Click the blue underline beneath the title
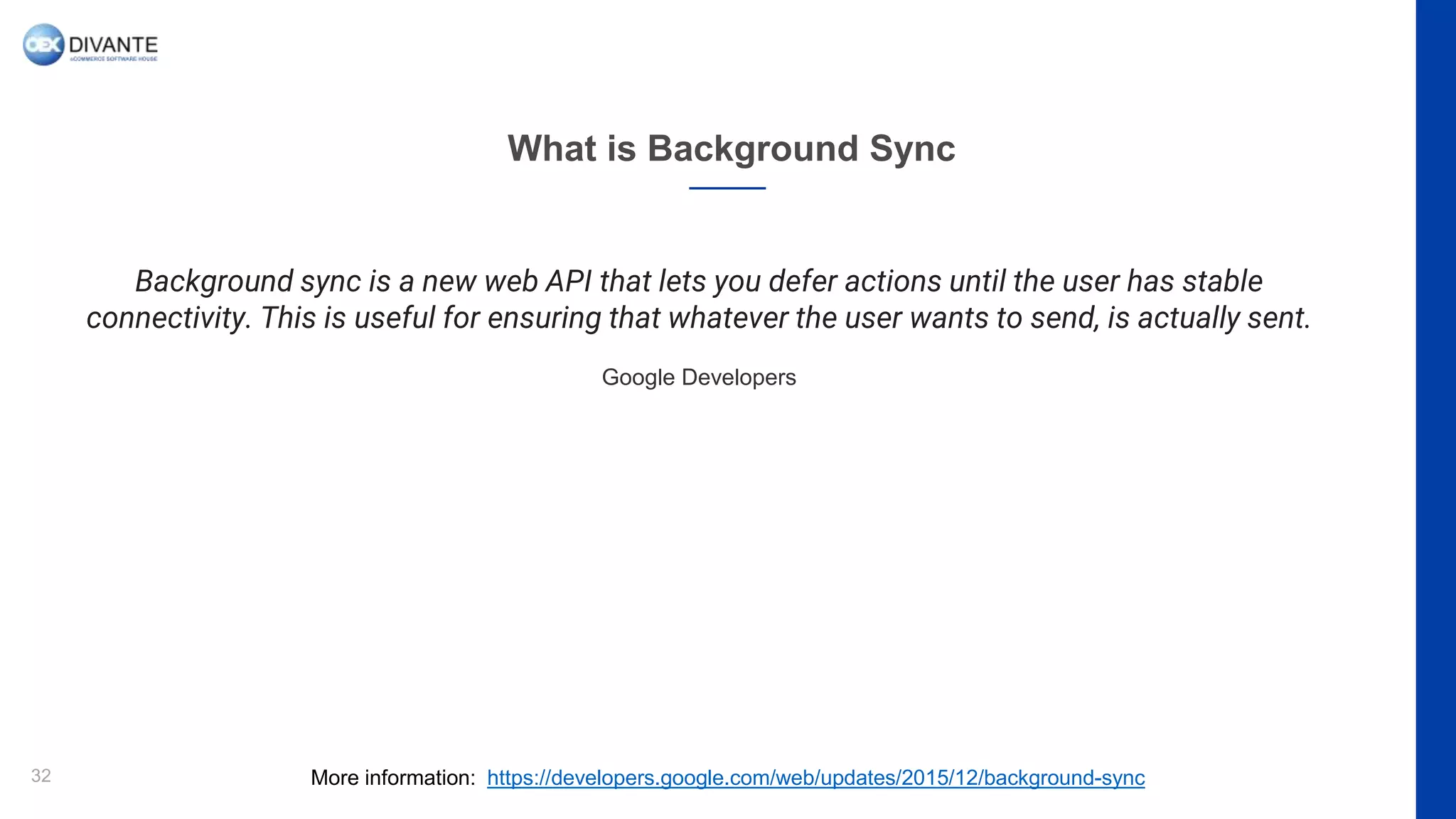Screen dimensions: 1456x819 coord(727,188)
